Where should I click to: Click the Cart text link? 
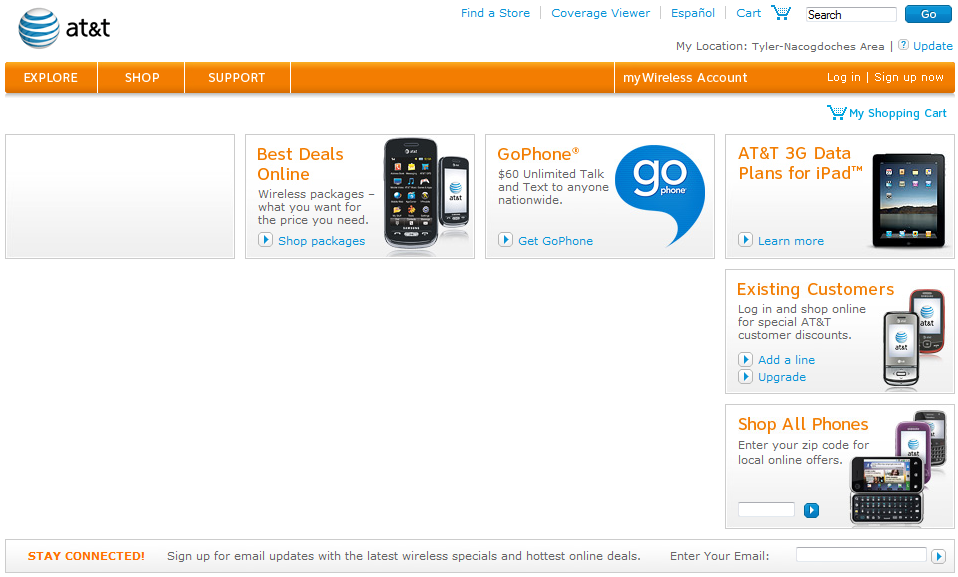[748, 13]
